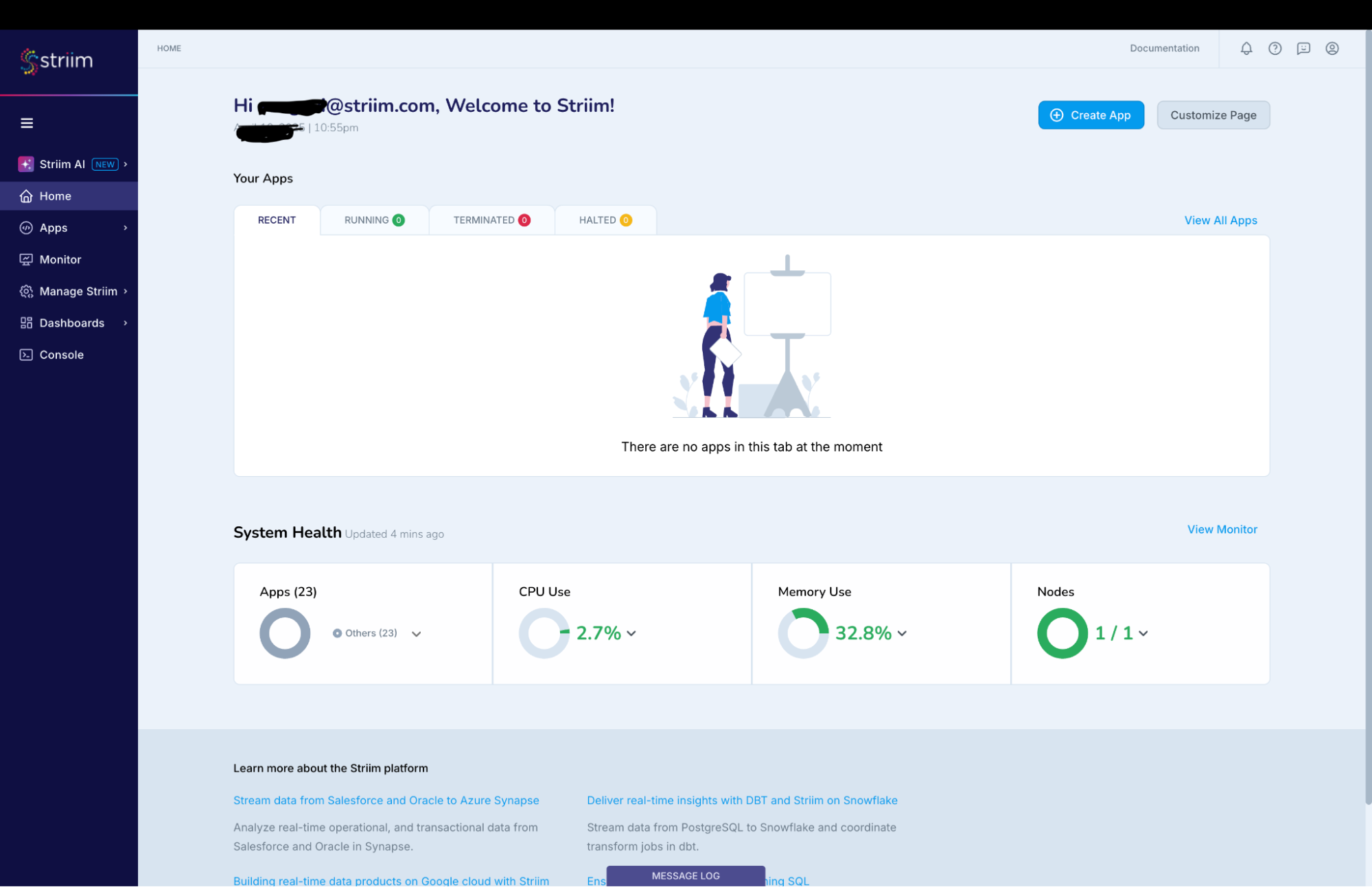Click the Create App button
Screen dimensions: 1372x887
point(1091,115)
